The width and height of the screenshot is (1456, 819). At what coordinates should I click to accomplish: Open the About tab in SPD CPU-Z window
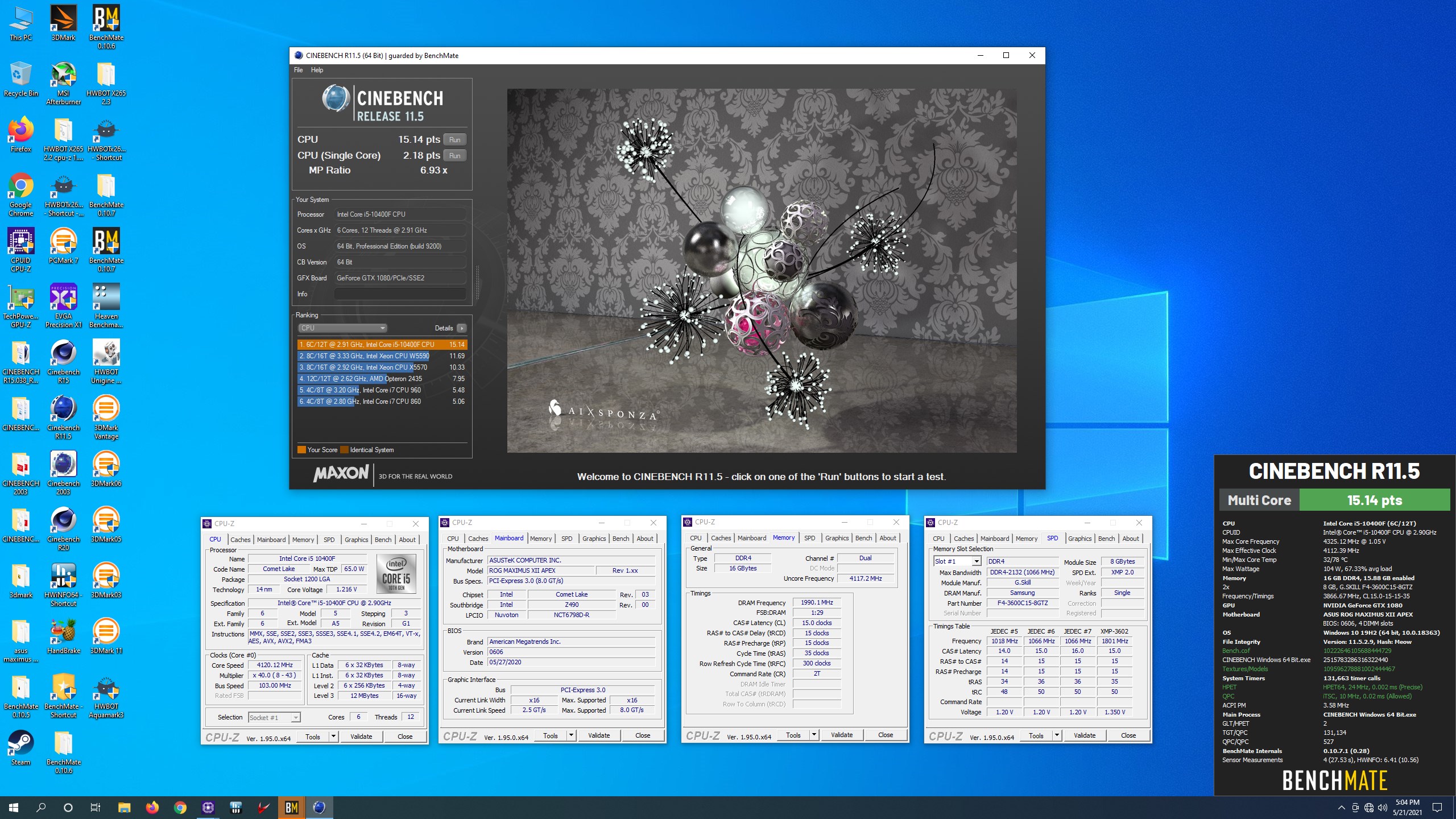(1131, 539)
